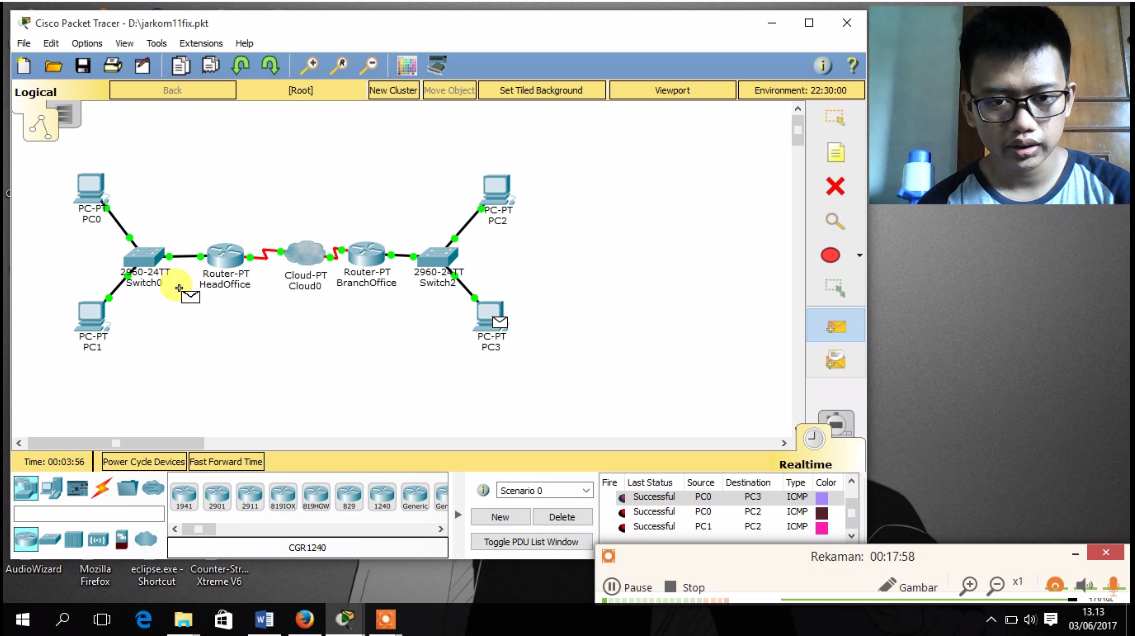Choose the Components category
The width and height of the screenshot is (1135, 636).
[77, 488]
